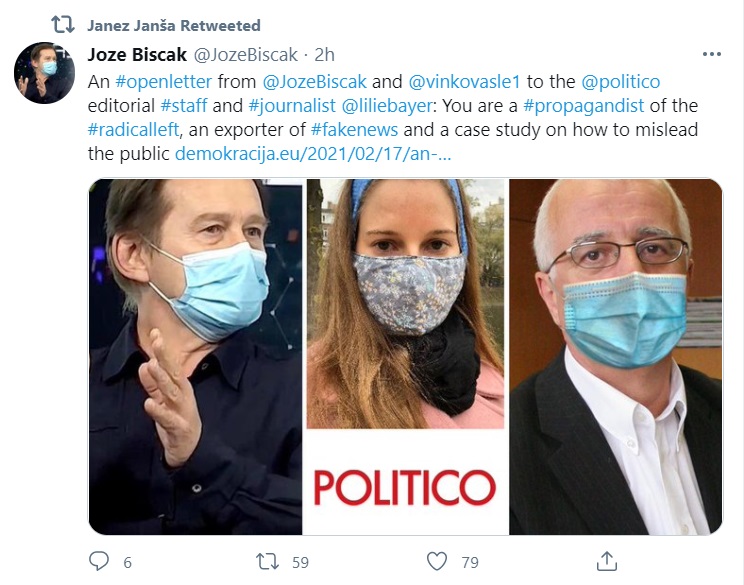The width and height of the screenshot is (744, 585).
Task: Open the Janez Janša Retweeted link
Action: pos(174,25)
